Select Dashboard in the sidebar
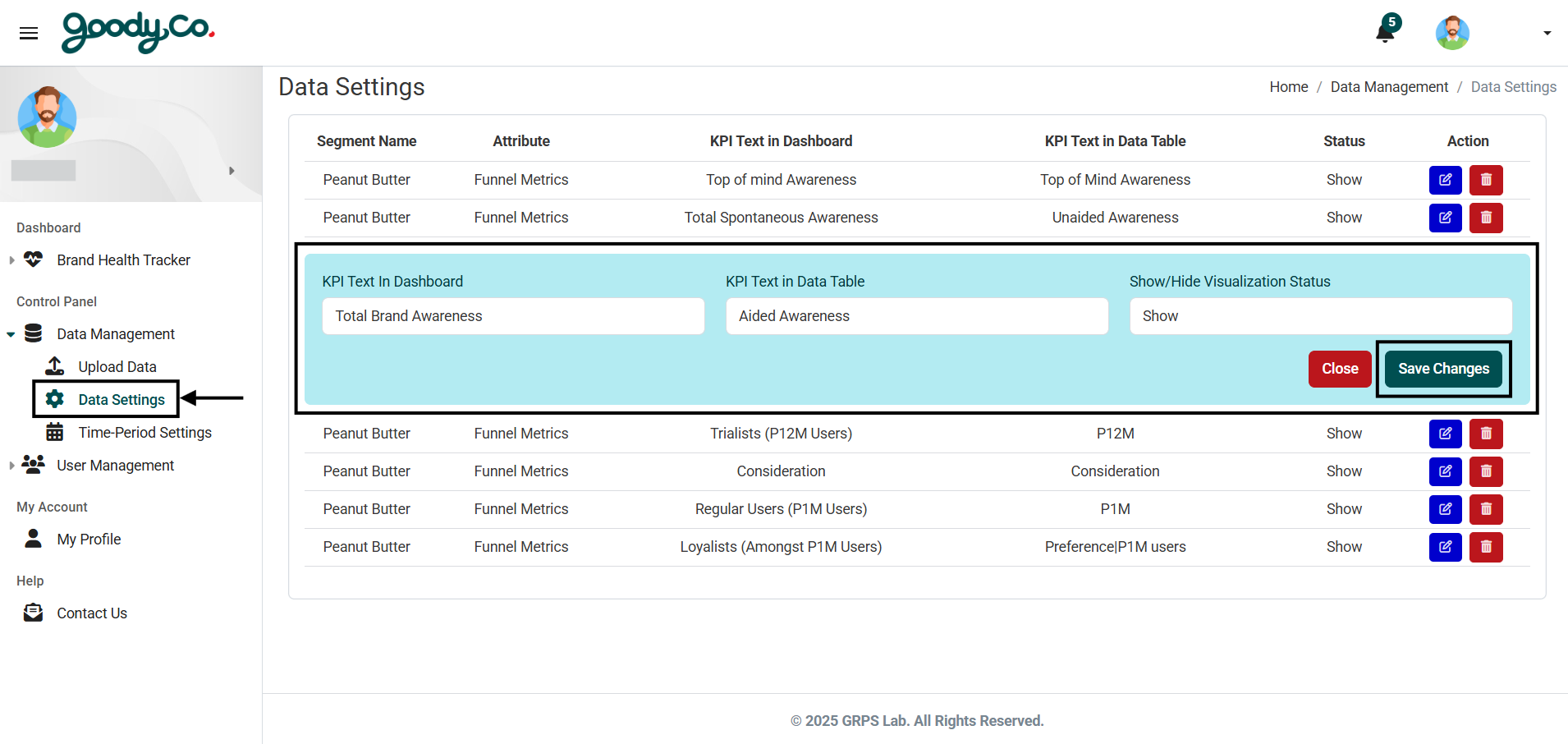 pos(48,227)
